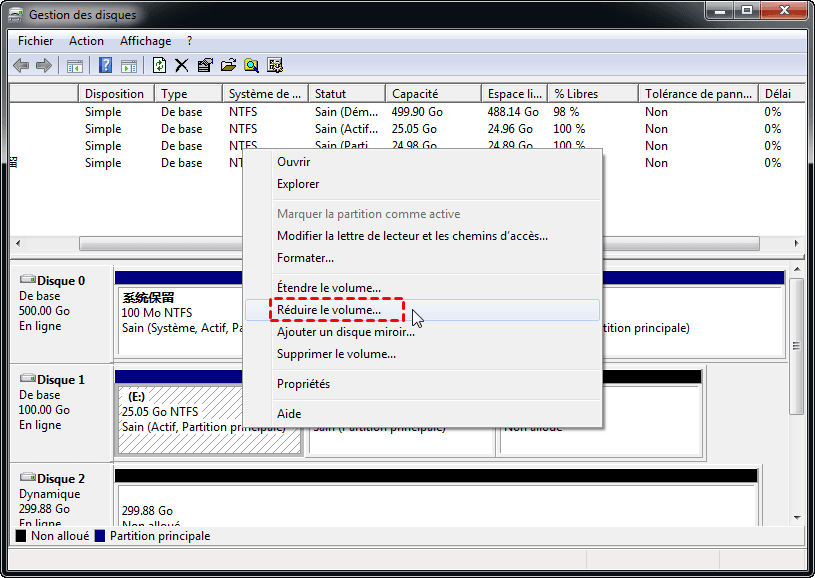Sort by the Tolérance de pann... column header

699,94
